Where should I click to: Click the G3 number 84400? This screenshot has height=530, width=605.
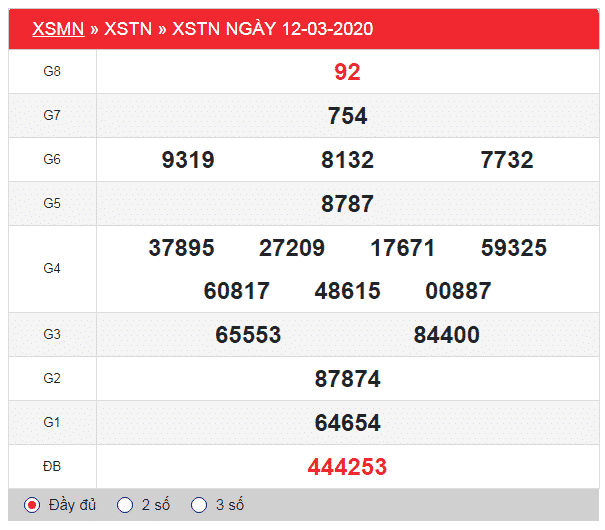tap(446, 335)
